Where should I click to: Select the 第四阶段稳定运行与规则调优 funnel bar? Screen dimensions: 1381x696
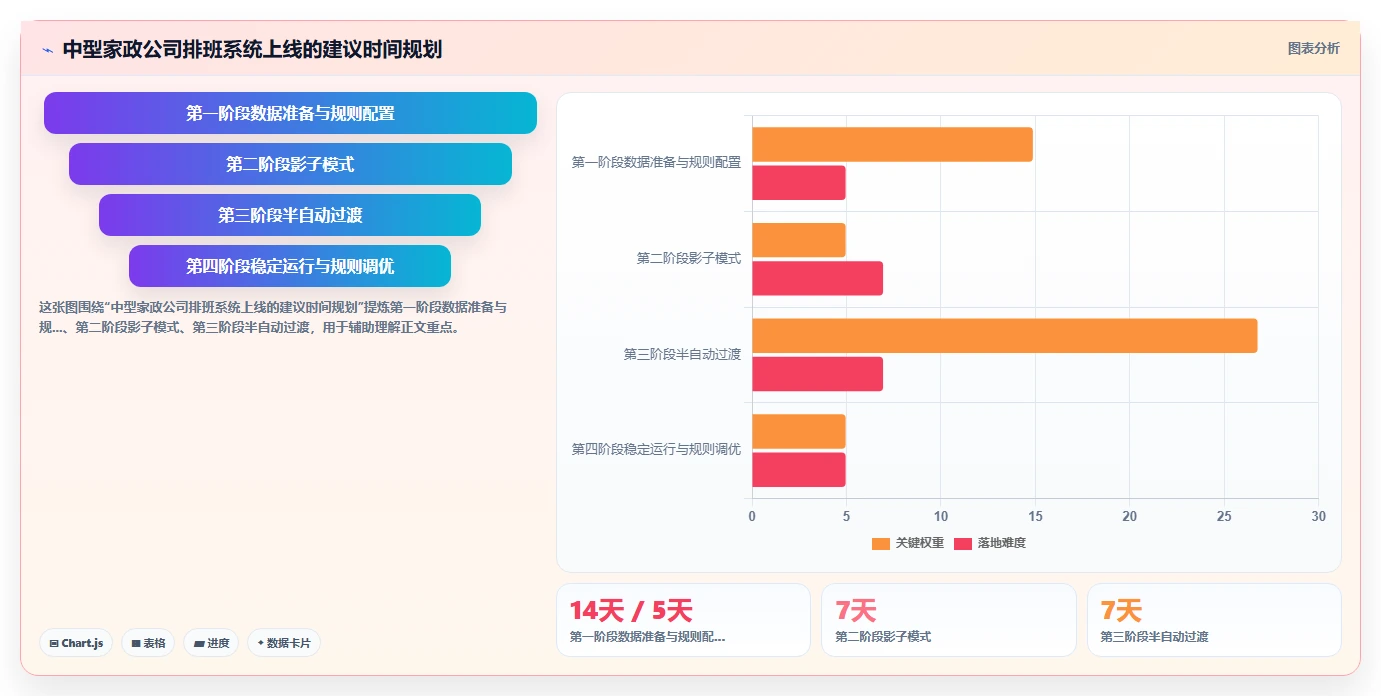click(290, 266)
